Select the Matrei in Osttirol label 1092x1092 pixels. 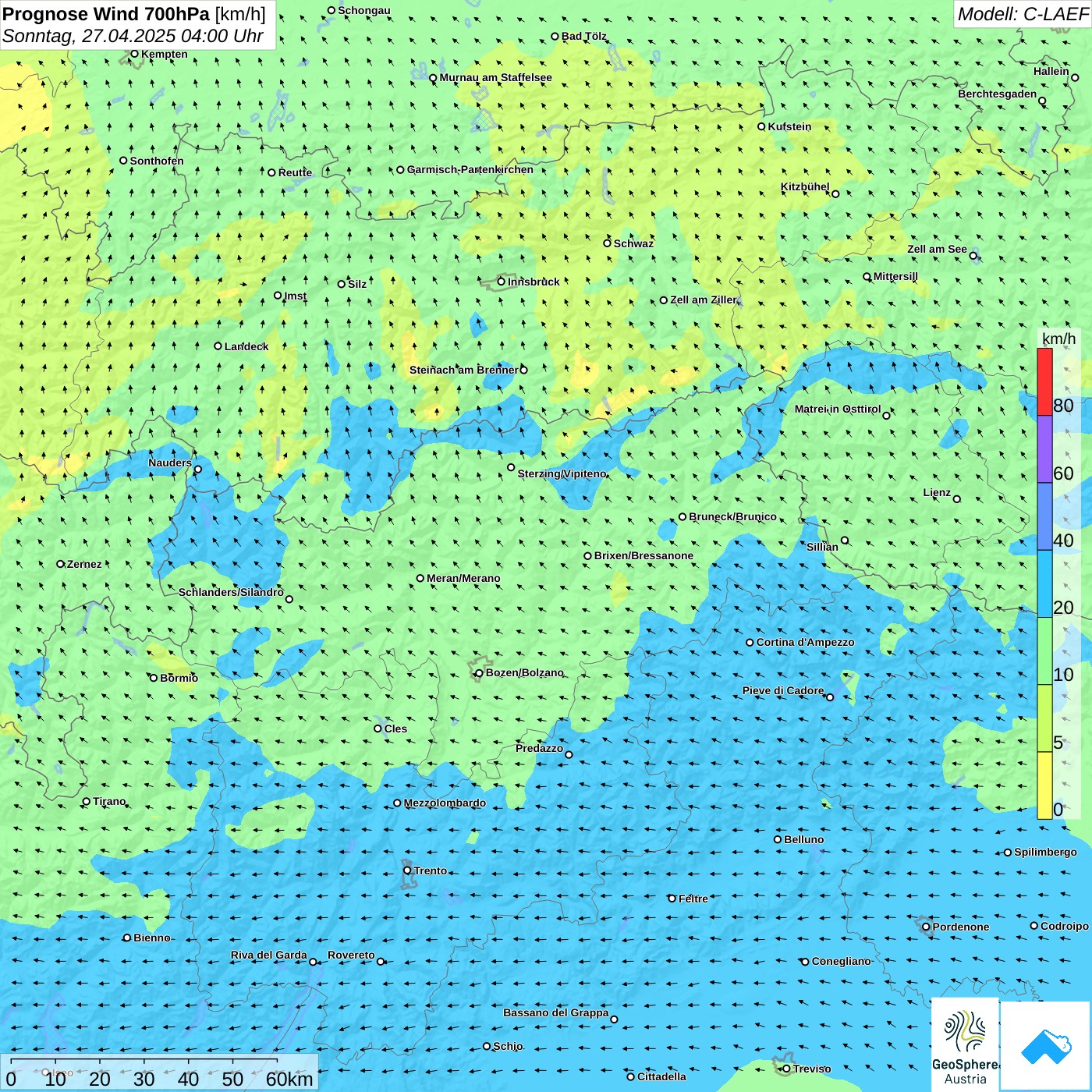click(838, 409)
